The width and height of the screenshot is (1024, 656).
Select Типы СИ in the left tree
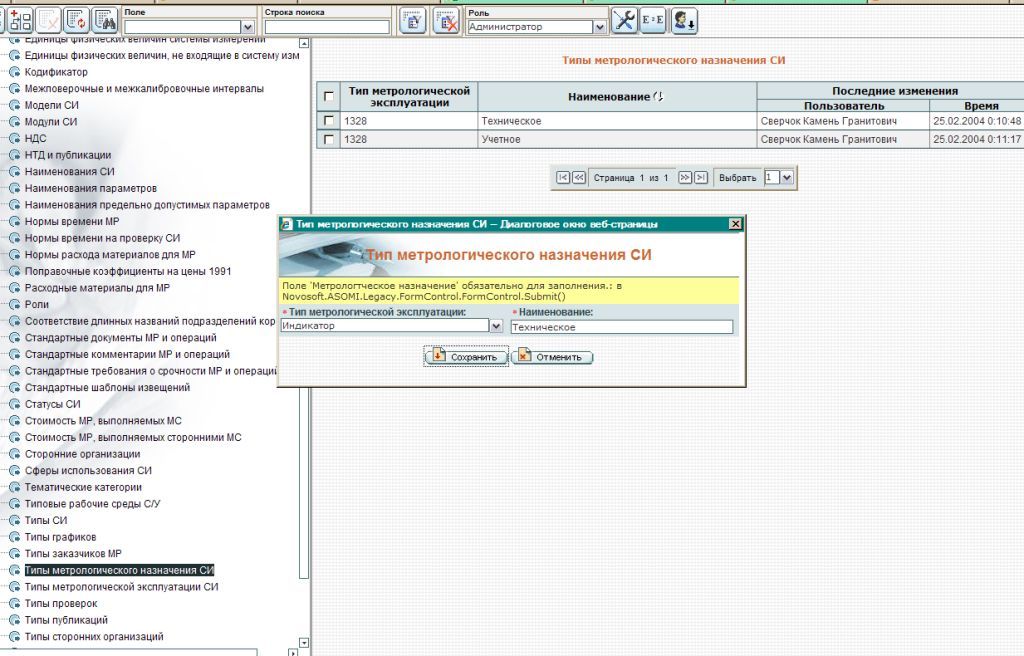click(46, 520)
